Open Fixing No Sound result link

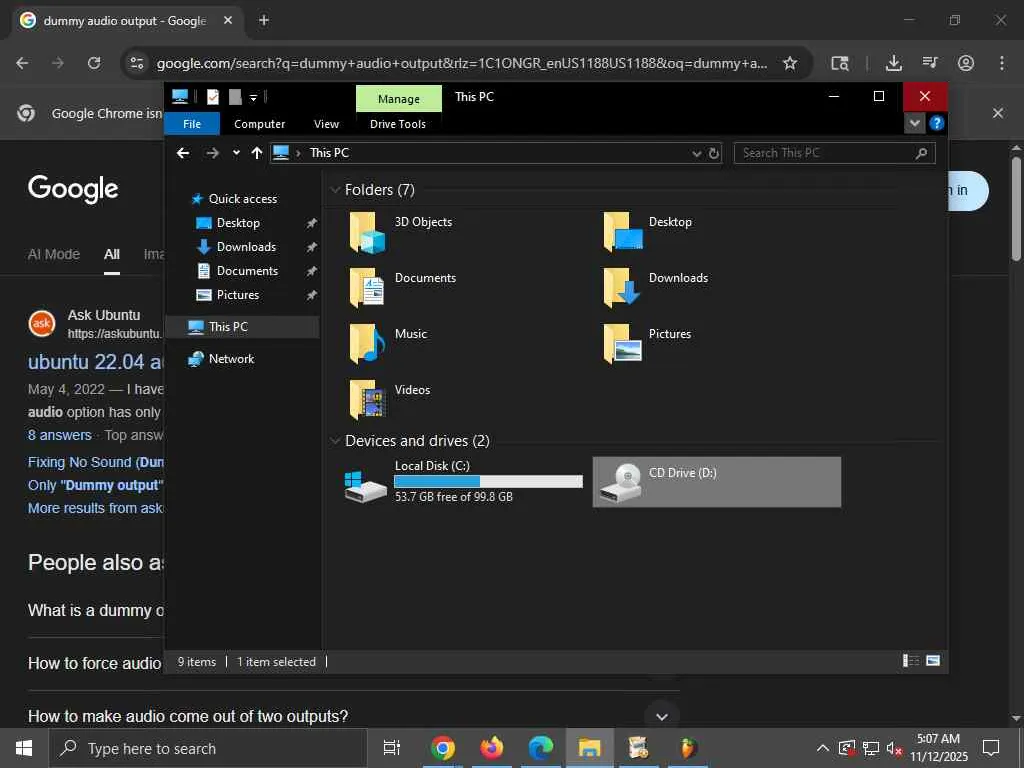[95, 462]
